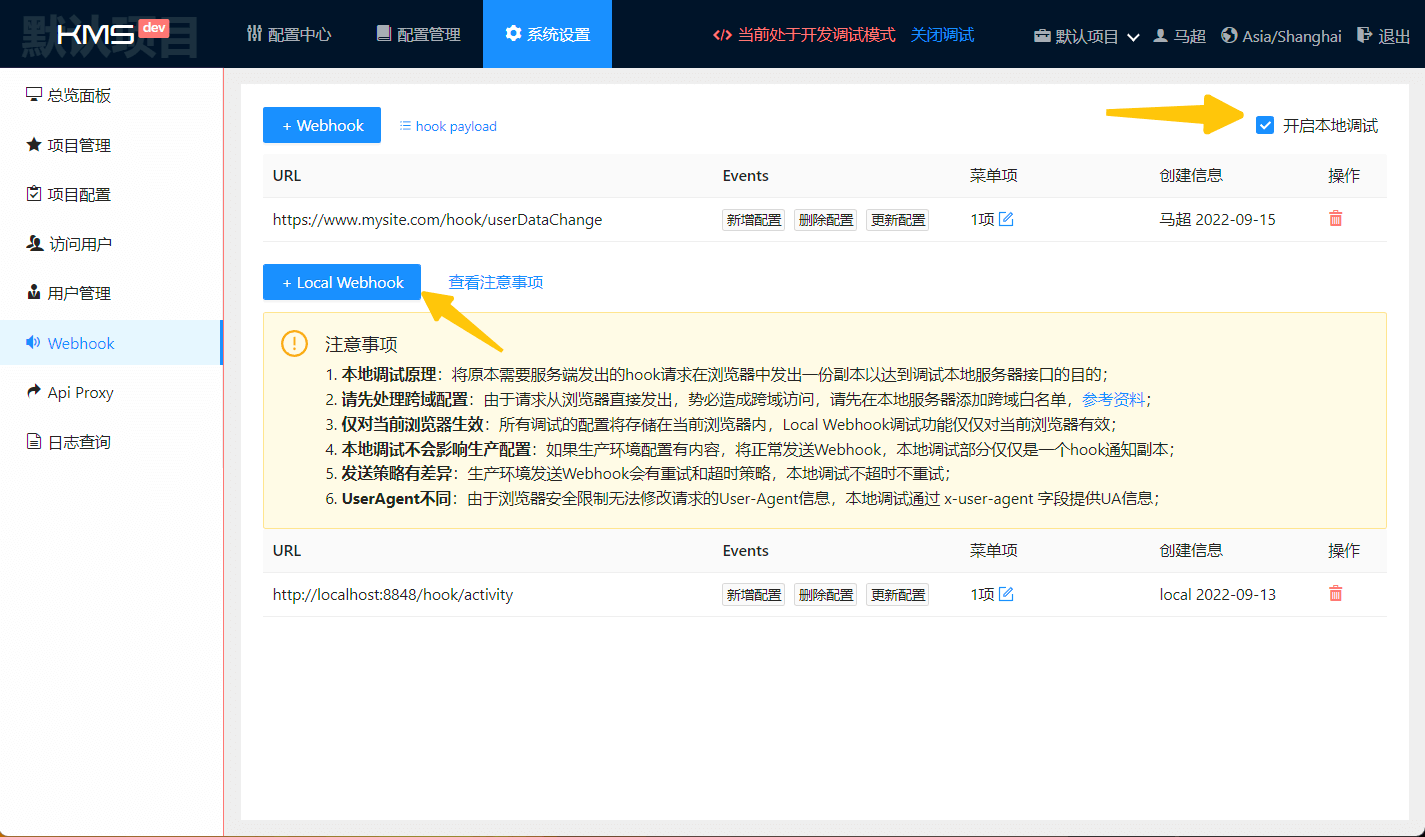The height and width of the screenshot is (837, 1425).
Task: Click the + Local Webhook button
Action: (341, 282)
